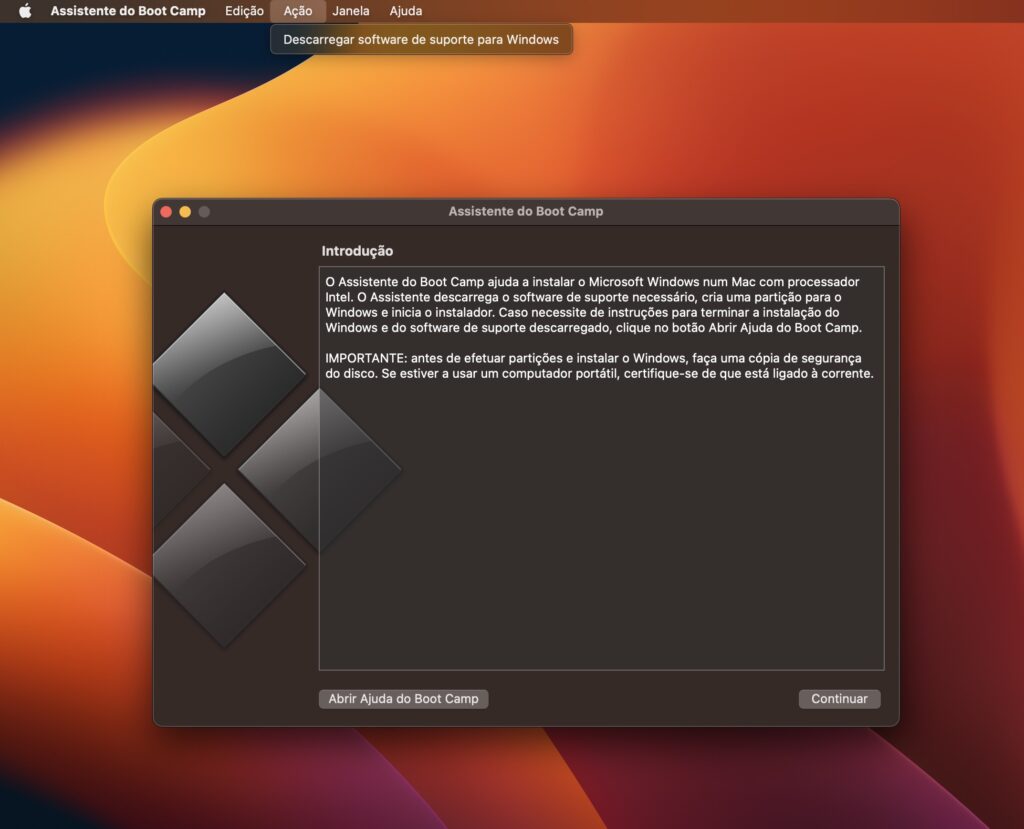Collapse the open Ação menu
1024x829 pixels.
coord(297,11)
